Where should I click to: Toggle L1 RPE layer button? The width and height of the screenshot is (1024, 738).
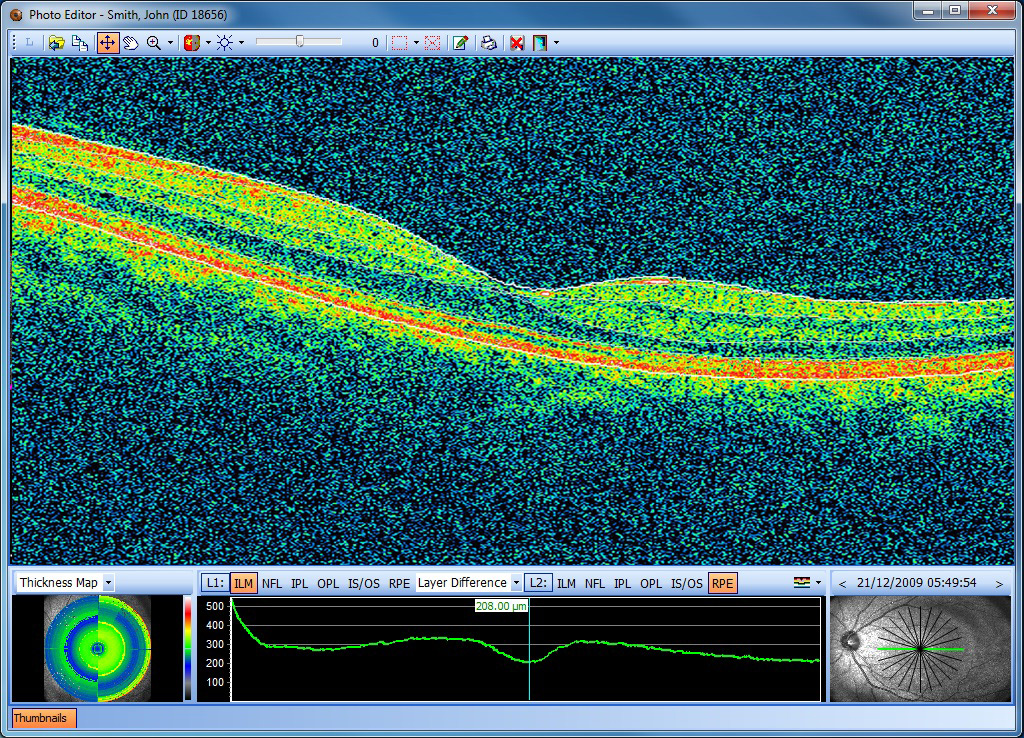pos(399,583)
